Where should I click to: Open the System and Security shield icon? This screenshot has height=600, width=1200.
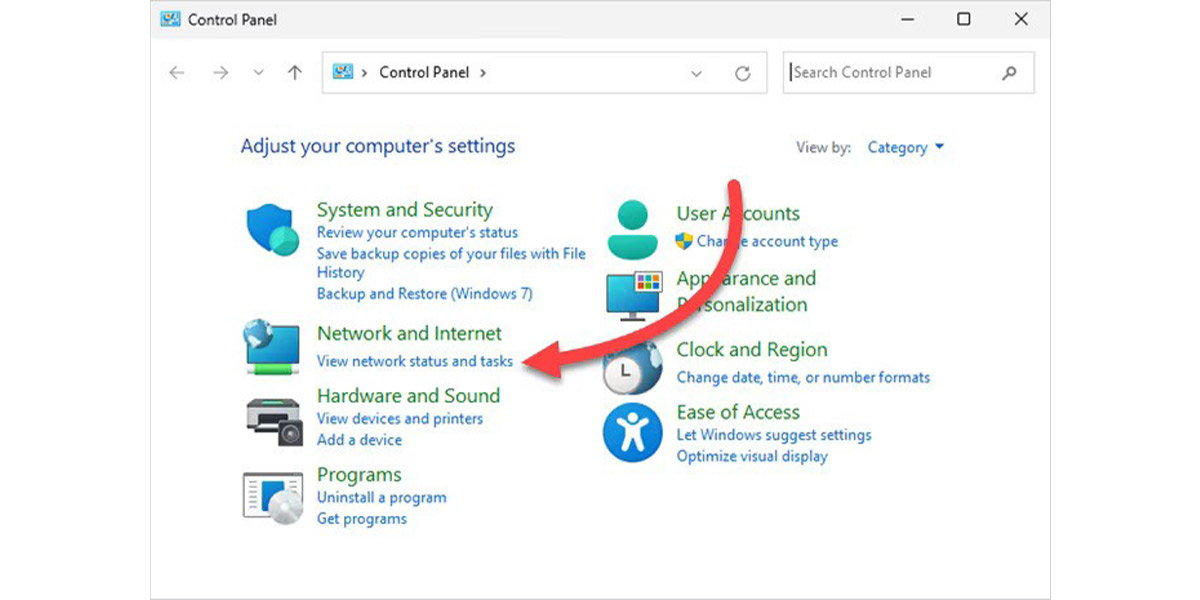pyautogui.click(x=272, y=231)
